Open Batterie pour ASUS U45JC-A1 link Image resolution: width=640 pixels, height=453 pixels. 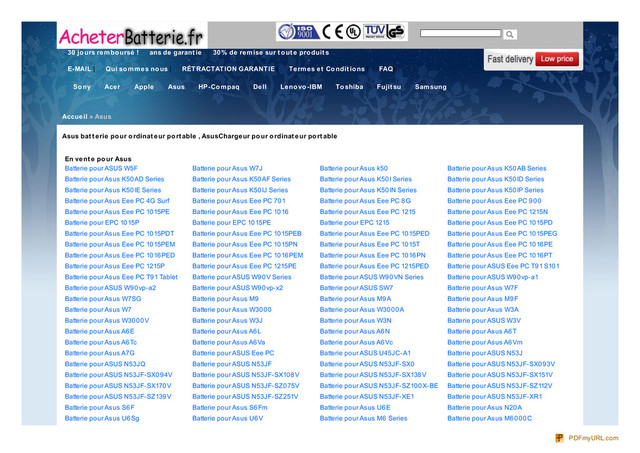point(365,353)
